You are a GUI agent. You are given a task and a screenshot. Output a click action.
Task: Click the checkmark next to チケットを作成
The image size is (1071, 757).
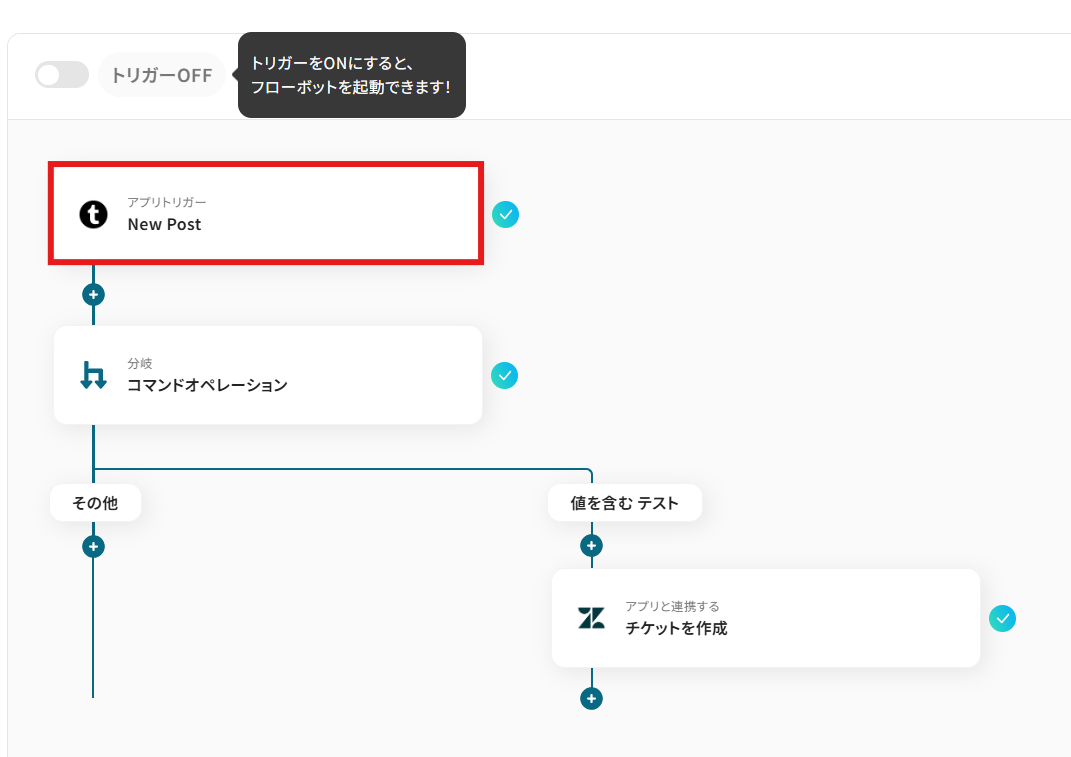tap(1003, 618)
